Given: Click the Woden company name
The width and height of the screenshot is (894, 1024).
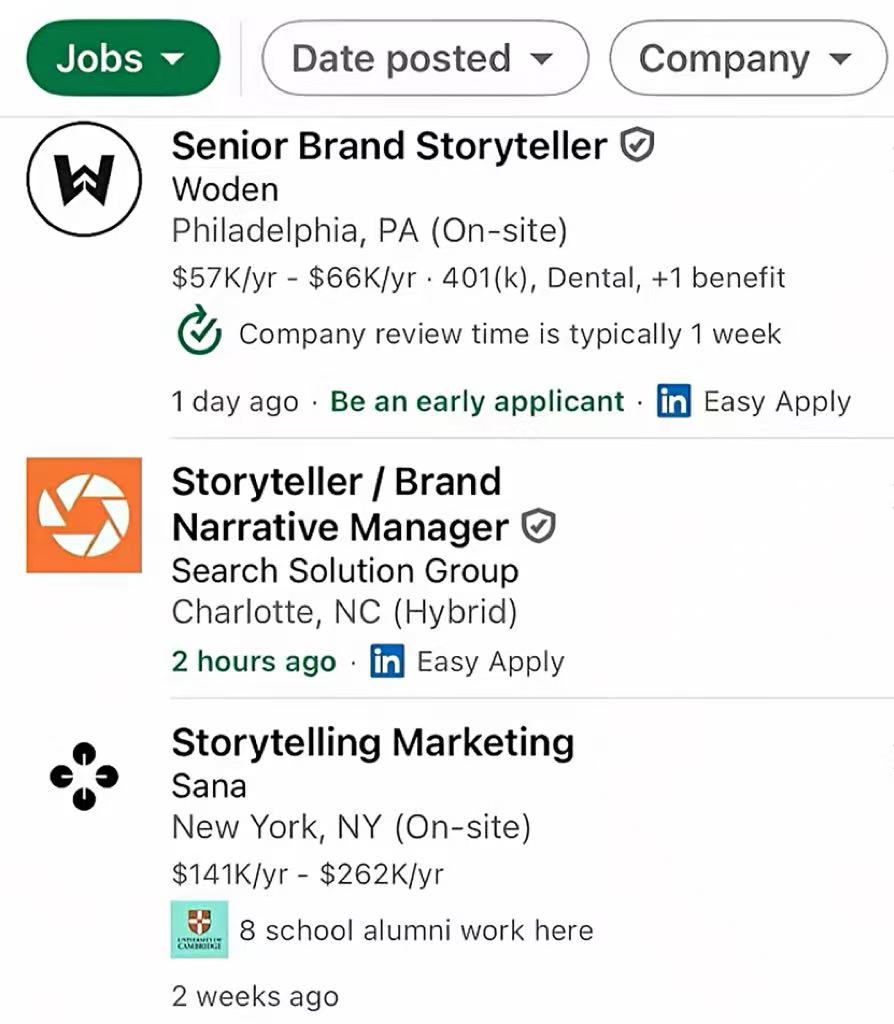Looking at the screenshot, I should click(225, 190).
